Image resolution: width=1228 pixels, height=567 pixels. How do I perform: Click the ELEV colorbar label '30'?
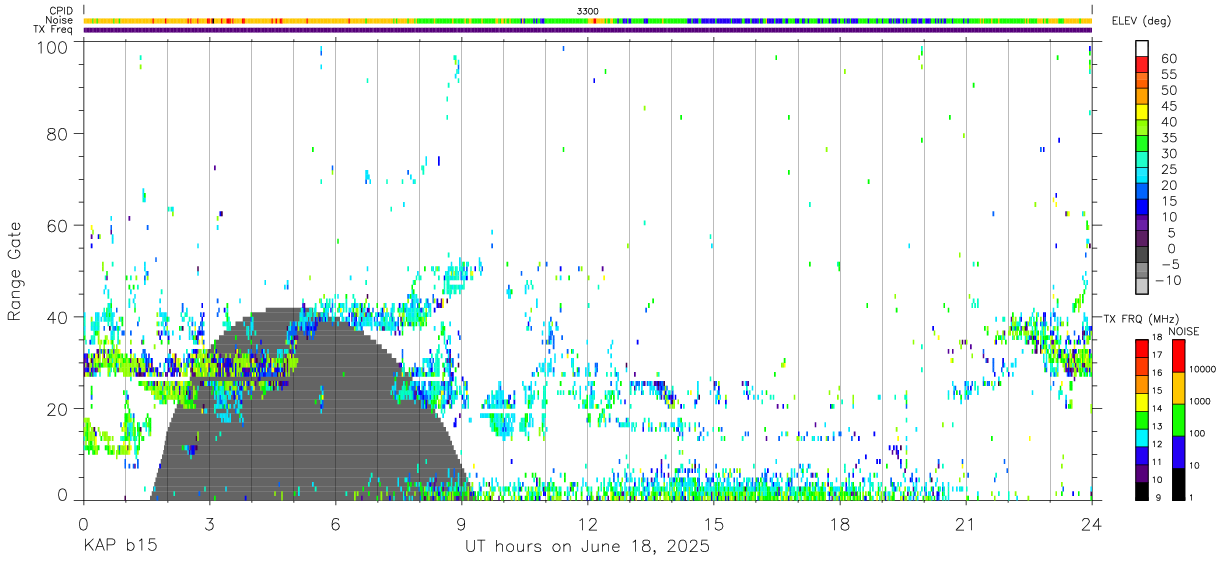[1168, 154]
